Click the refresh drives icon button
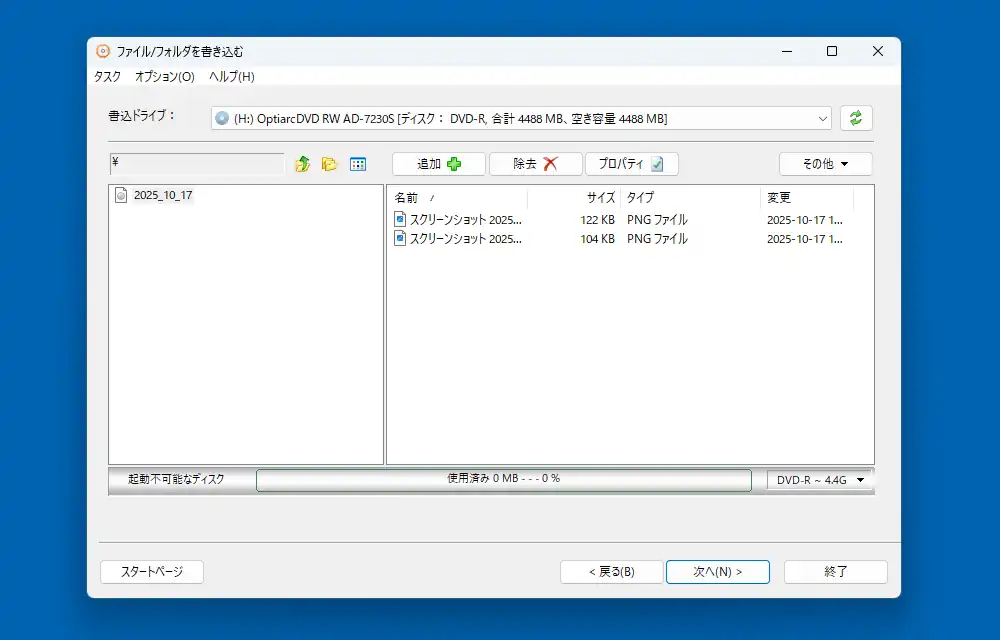This screenshot has width=1000, height=640. click(856, 118)
